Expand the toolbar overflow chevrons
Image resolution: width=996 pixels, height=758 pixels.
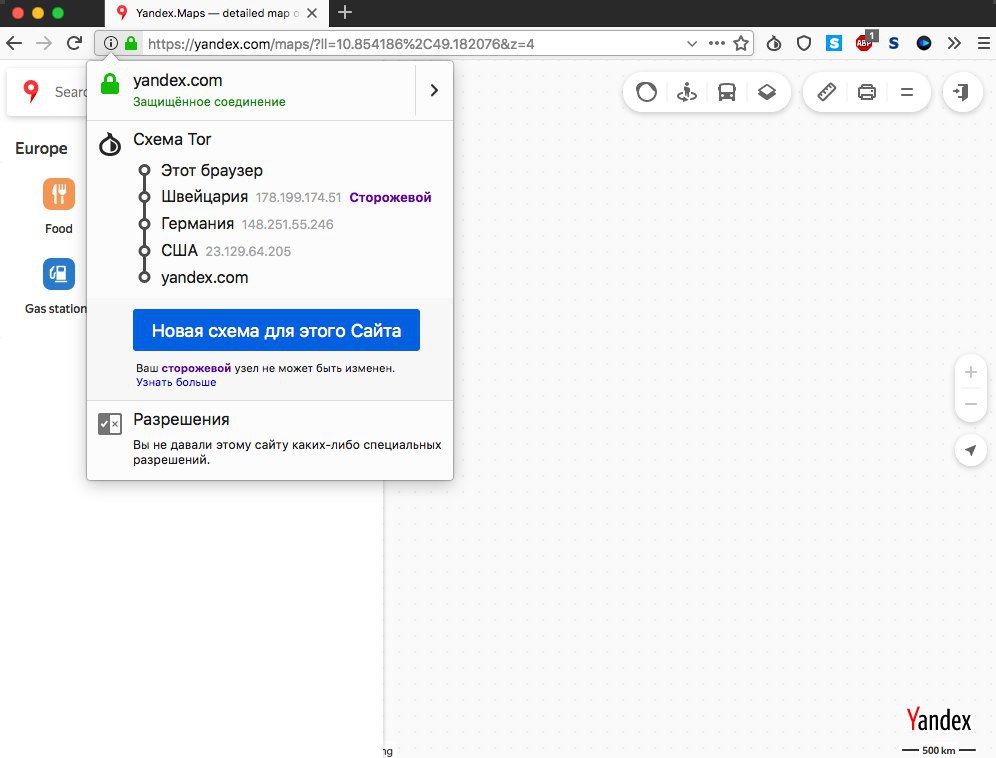(954, 43)
